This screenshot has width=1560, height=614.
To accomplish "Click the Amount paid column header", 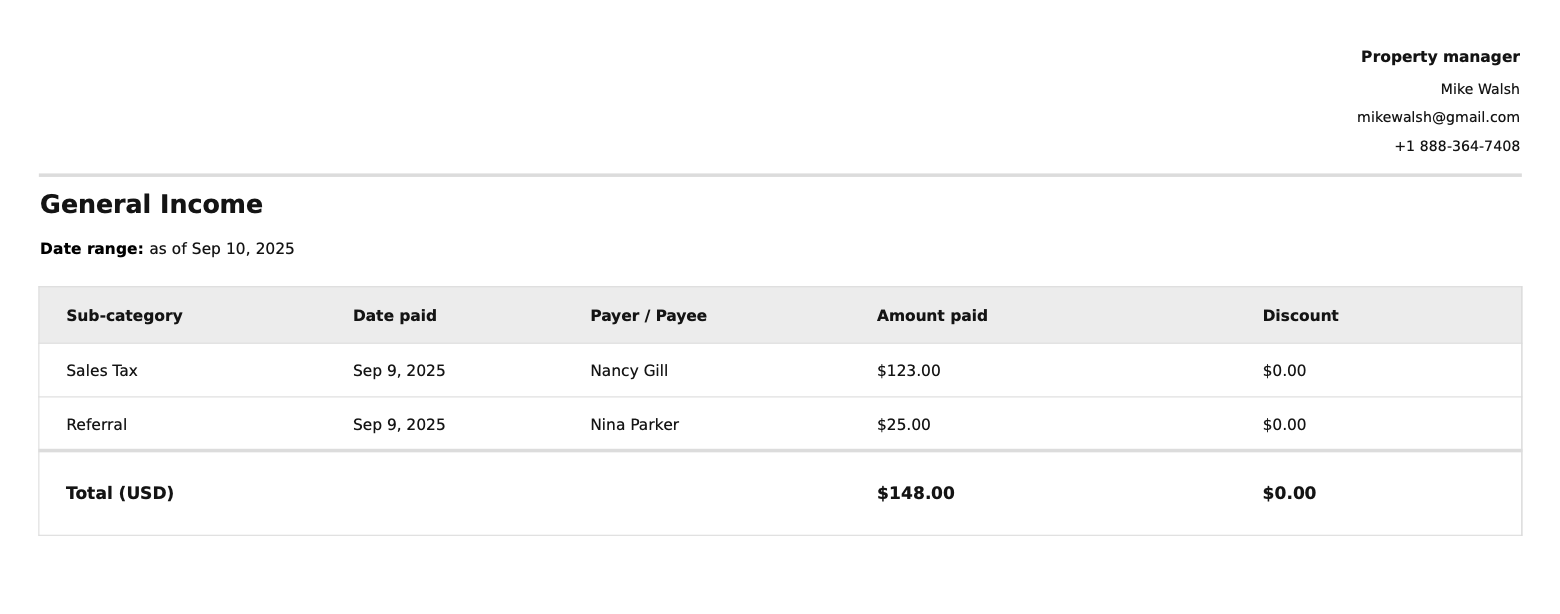I will 932,316.
